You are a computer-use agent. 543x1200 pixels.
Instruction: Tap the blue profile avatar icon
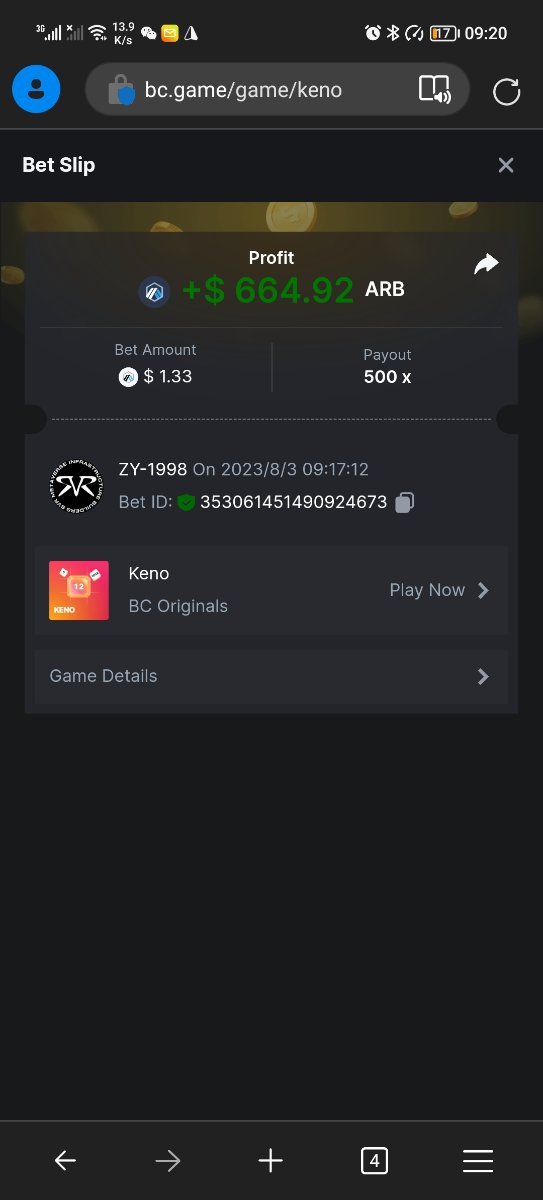tap(36, 90)
